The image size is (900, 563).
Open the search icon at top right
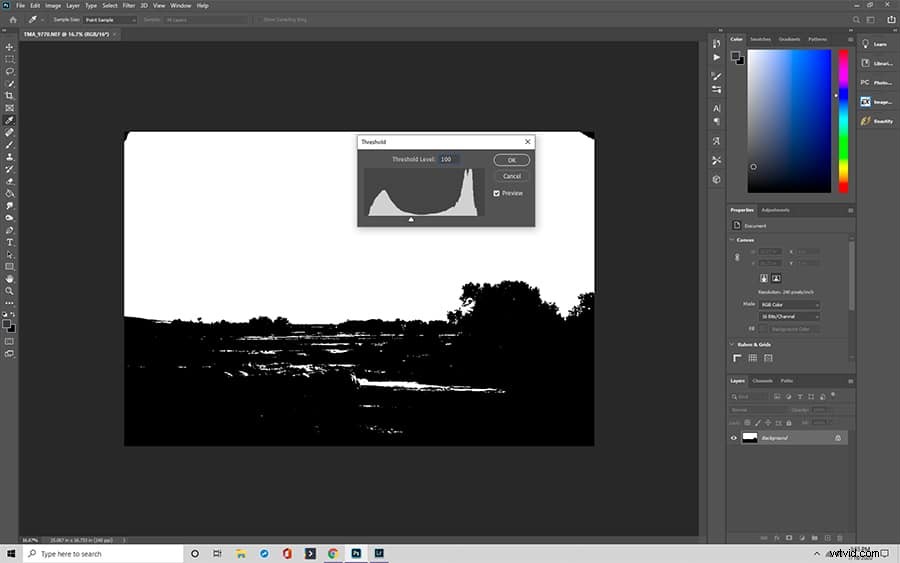(856, 20)
